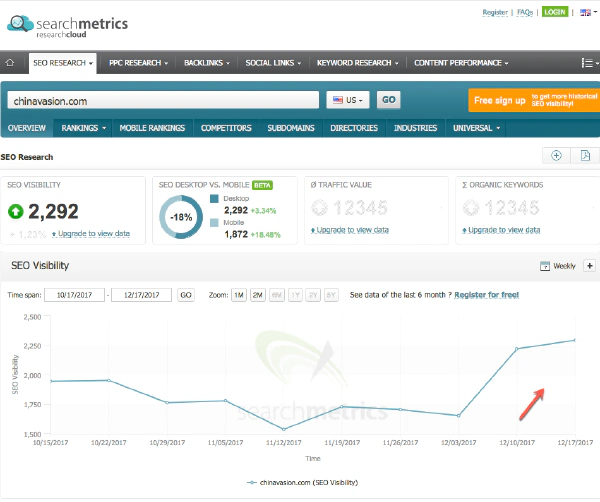Click the Mobile value 1,872
The image size is (600, 502).
[236, 234]
